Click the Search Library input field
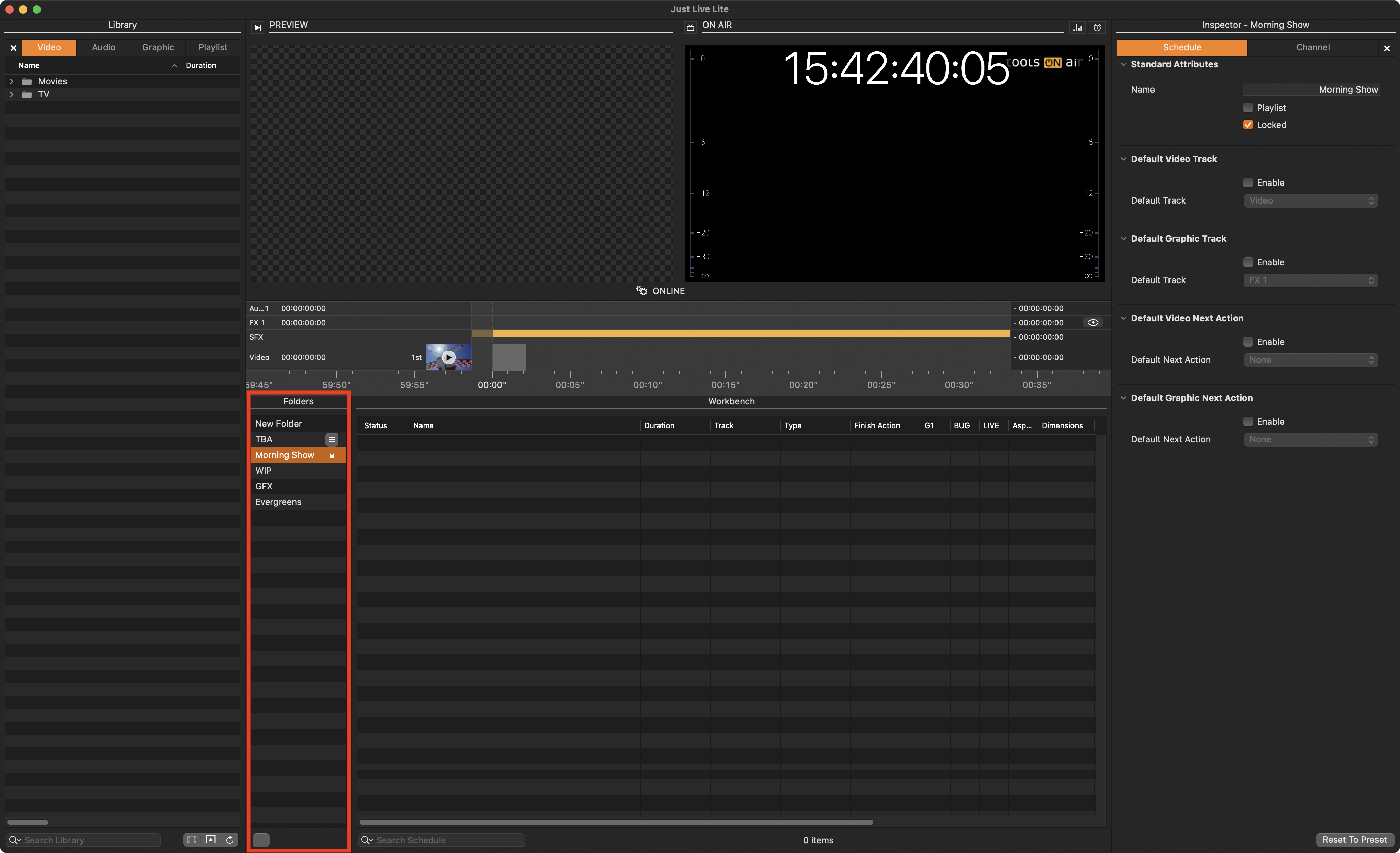This screenshot has width=1400, height=853. point(84,840)
